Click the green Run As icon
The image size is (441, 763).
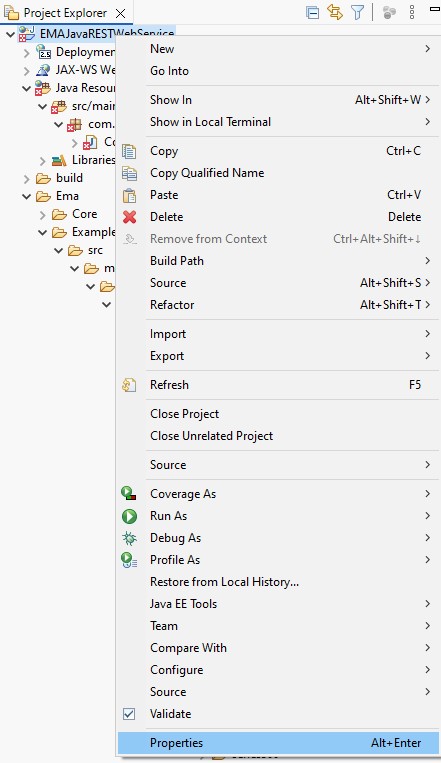tap(129, 516)
